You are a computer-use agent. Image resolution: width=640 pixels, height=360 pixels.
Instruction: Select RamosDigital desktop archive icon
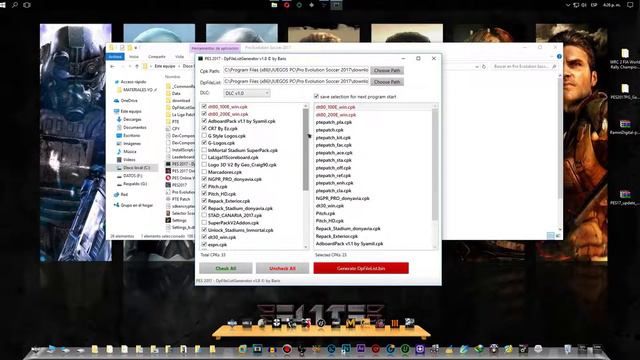pos(624,127)
